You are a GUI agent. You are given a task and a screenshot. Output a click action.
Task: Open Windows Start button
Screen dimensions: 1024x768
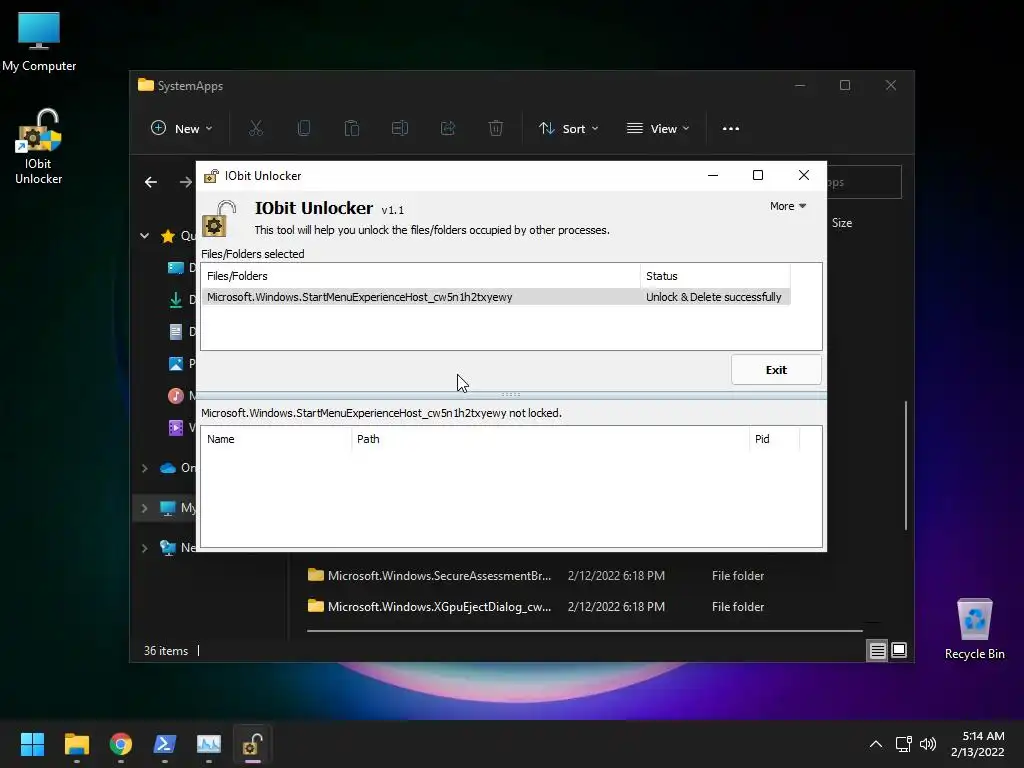32,744
